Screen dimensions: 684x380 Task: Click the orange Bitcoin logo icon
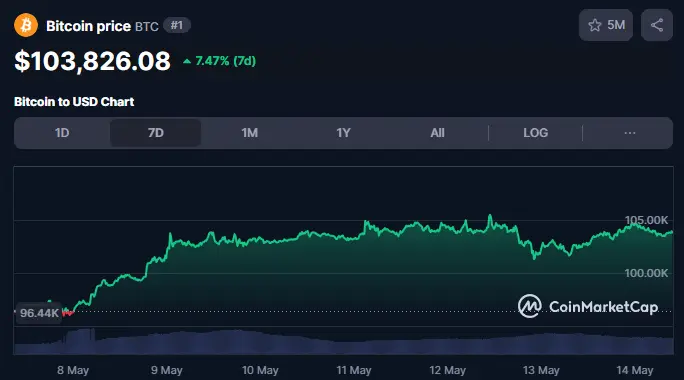click(x=26, y=25)
